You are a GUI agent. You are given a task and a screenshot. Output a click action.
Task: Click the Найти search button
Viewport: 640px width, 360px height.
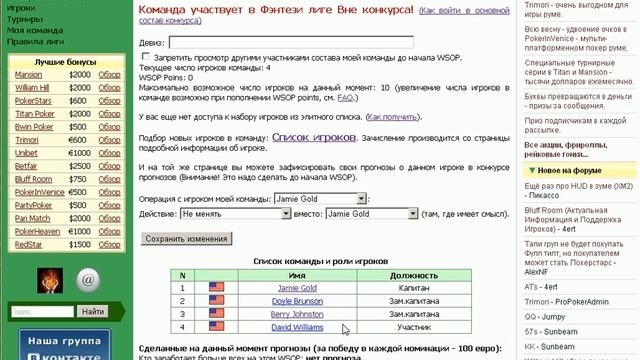pyautogui.click(x=93, y=311)
